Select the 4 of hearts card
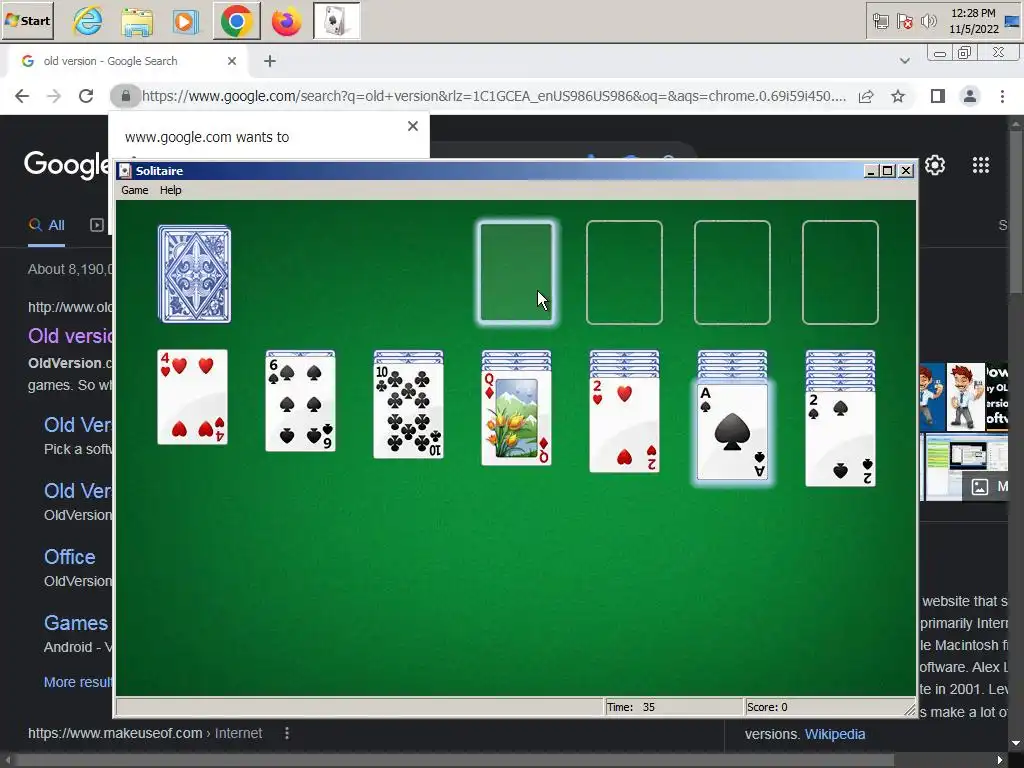Image resolution: width=1024 pixels, height=768 pixels. [x=193, y=397]
